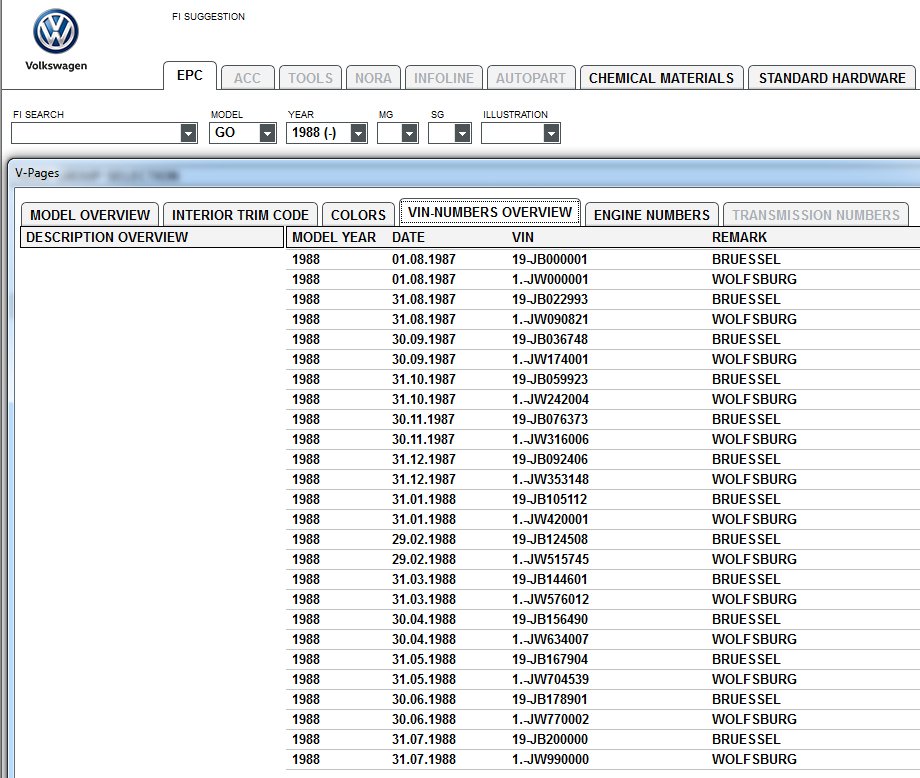Select the VIN-NUMBERS OVERVIEW tab
This screenshot has width=920, height=778.
point(490,212)
